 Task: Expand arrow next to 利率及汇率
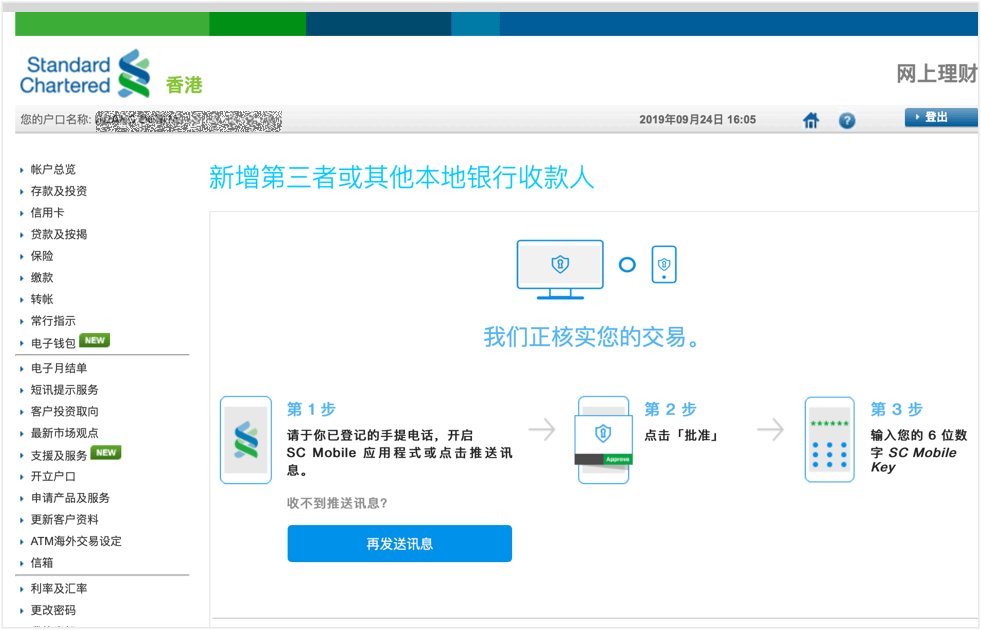tap(22, 589)
